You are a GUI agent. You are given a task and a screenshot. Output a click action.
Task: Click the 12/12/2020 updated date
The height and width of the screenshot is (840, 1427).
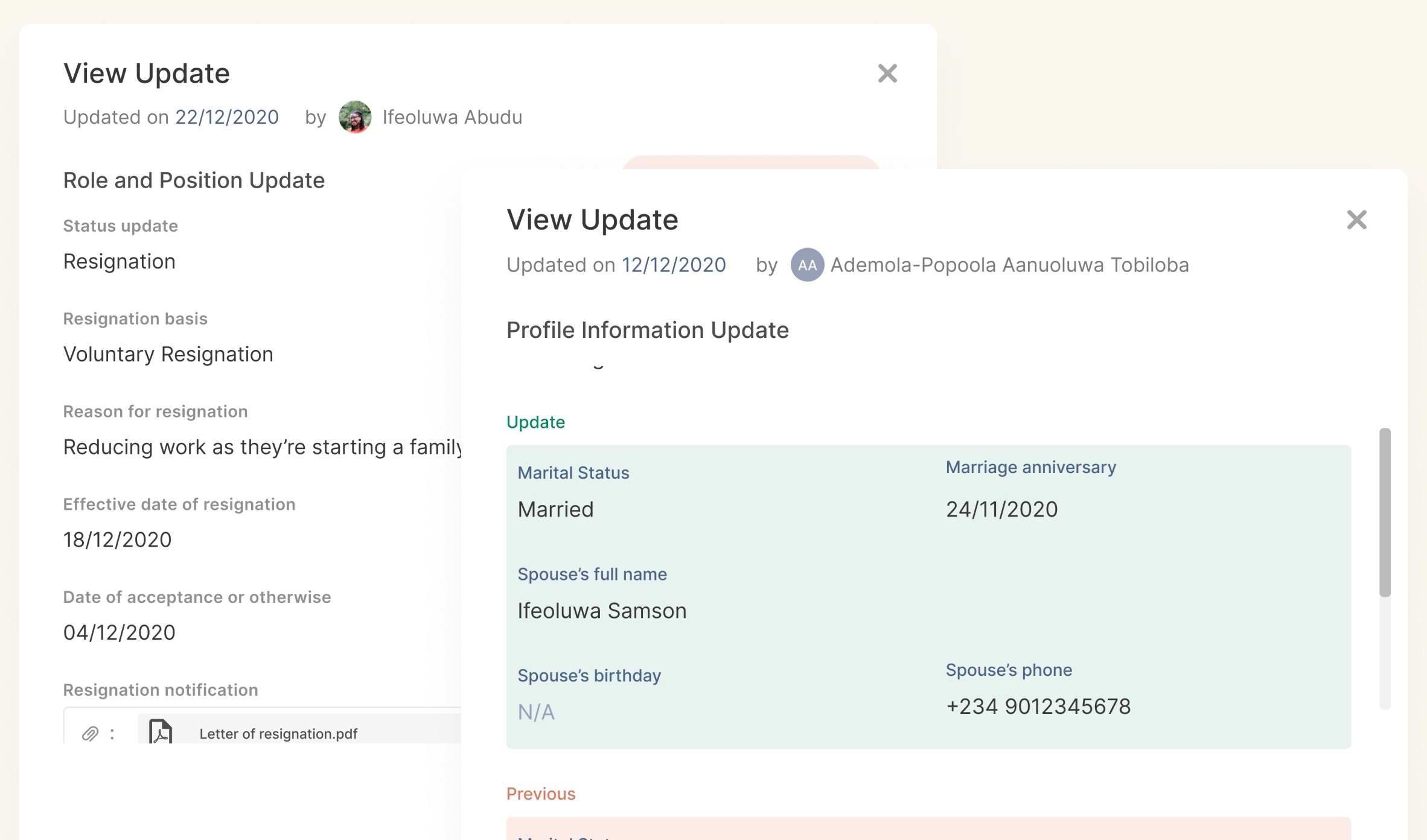click(674, 265)
